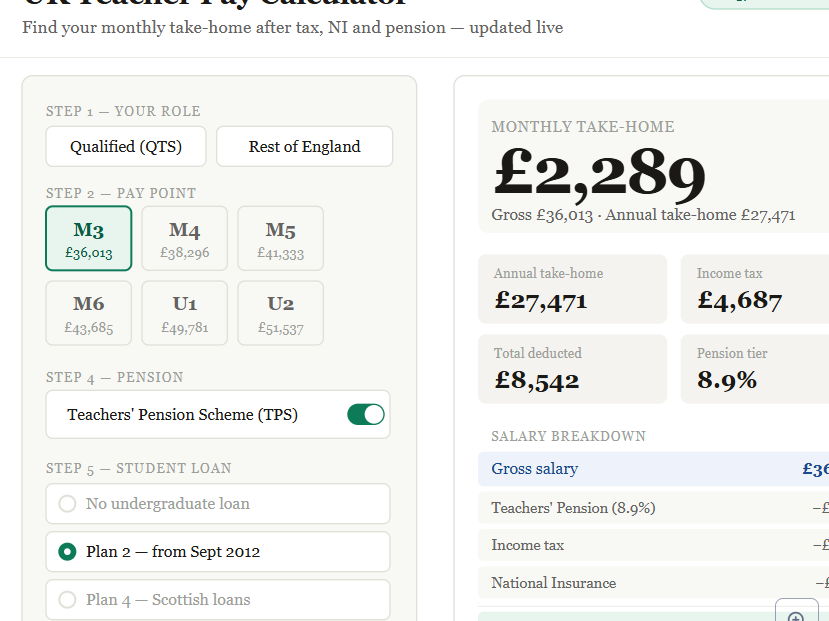Click the Annual take-home £27,471 card

click(572, 288)
